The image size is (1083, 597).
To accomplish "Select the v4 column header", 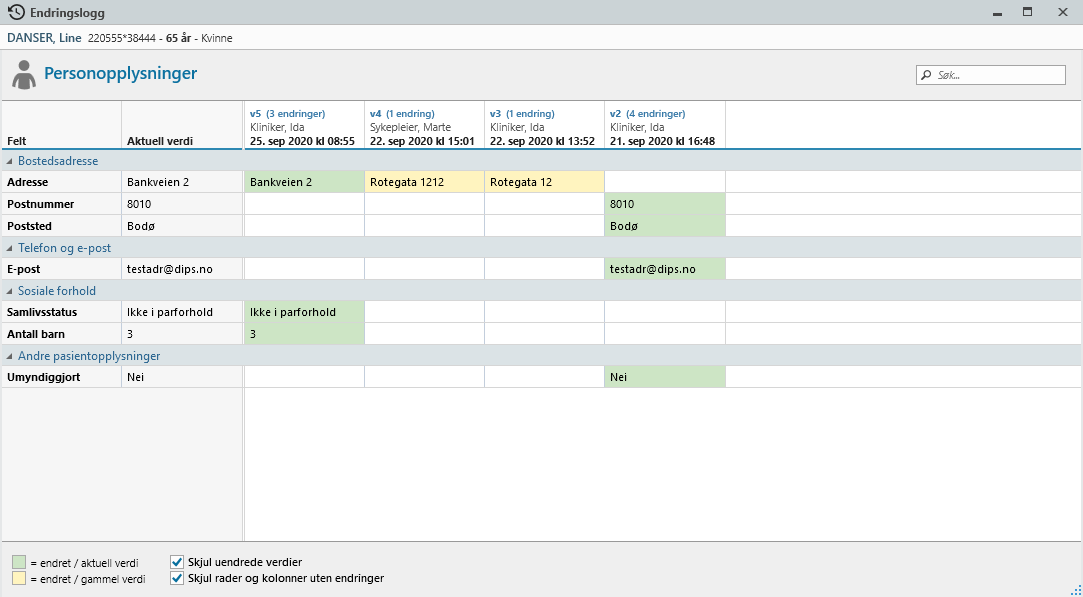I will pos(424,127).
